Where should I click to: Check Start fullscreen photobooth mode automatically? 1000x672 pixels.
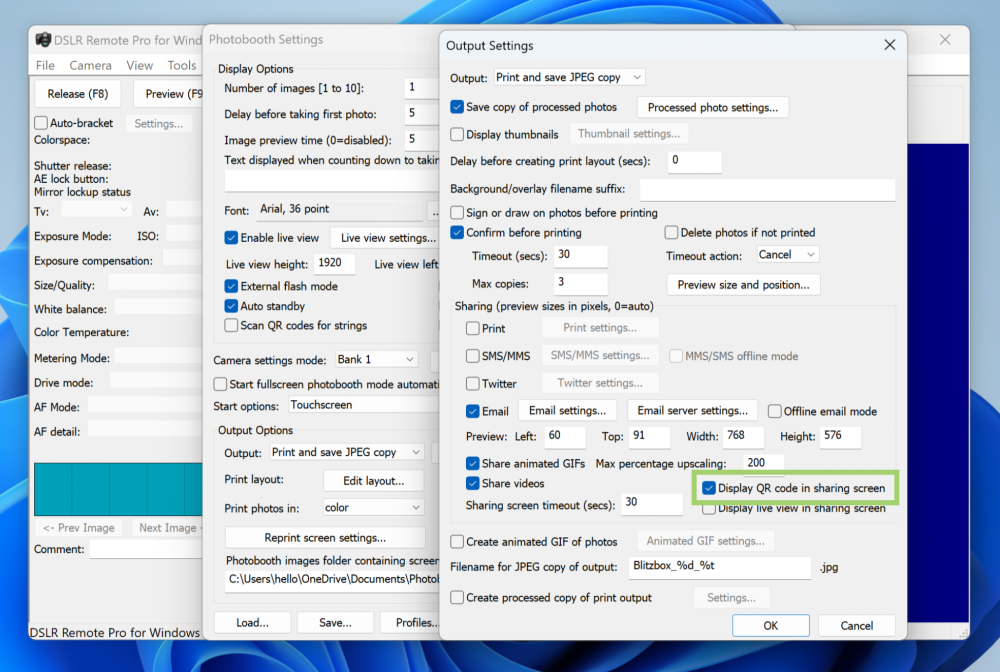pos(220,384)
